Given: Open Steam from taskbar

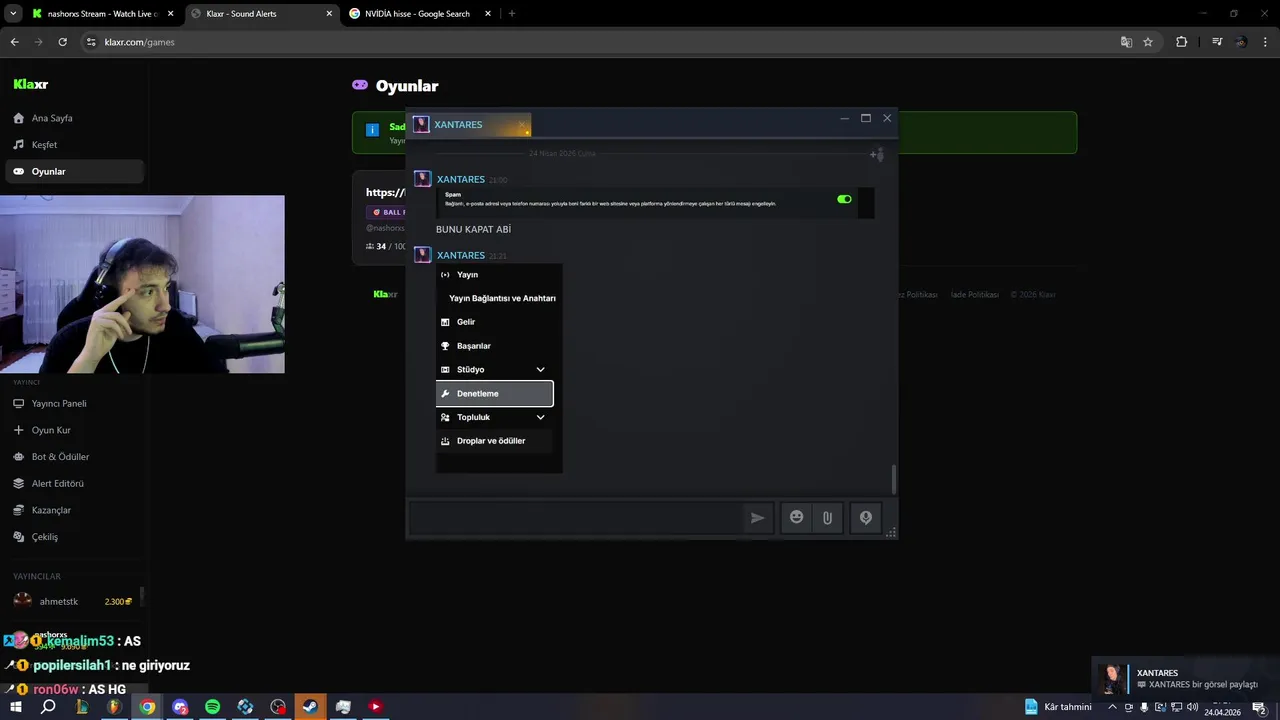Looking at the screenshot, I should pyautogui.click(x=310, y=707).
